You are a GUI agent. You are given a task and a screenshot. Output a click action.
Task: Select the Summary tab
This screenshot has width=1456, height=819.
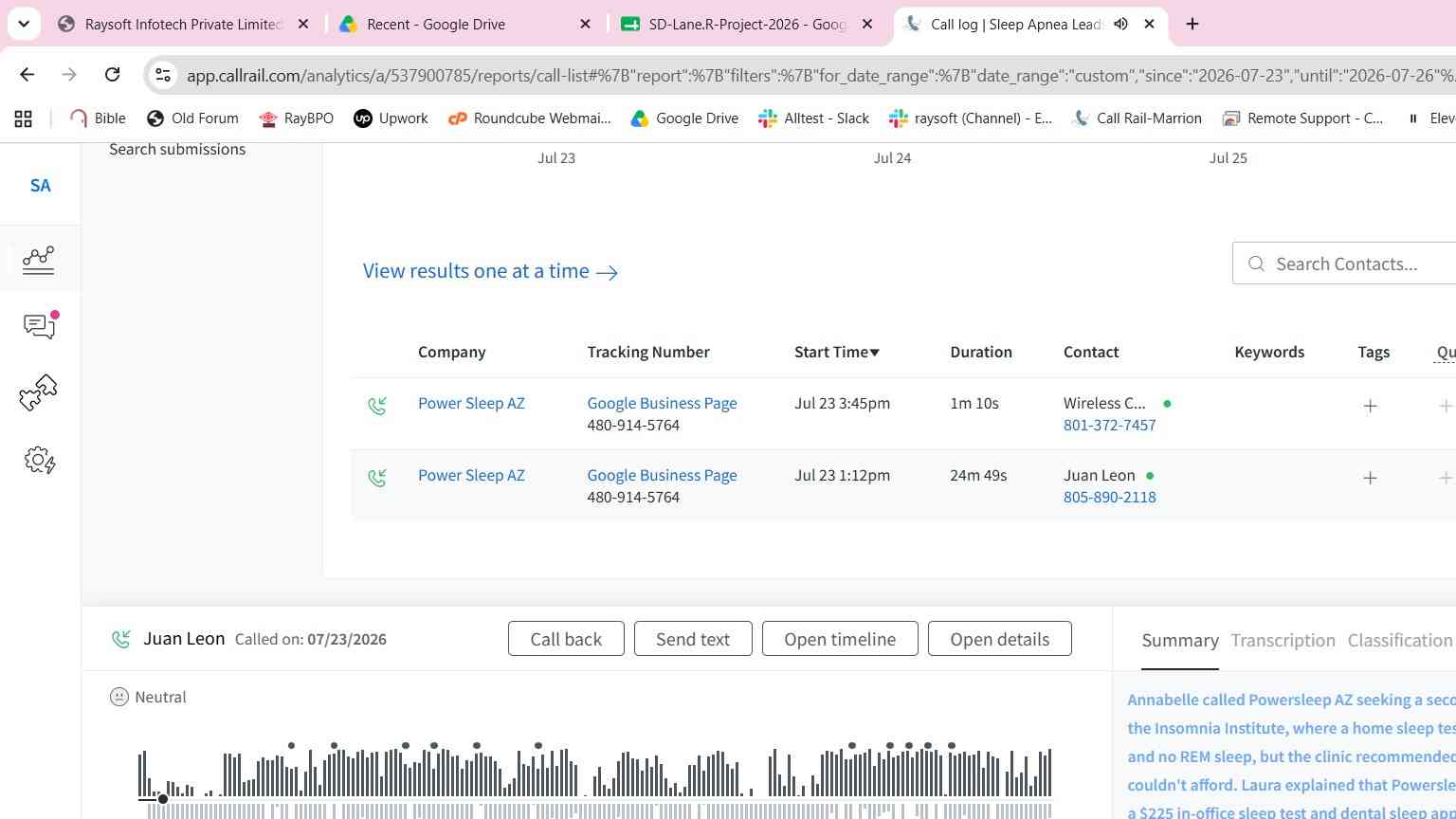(1180, 641)
